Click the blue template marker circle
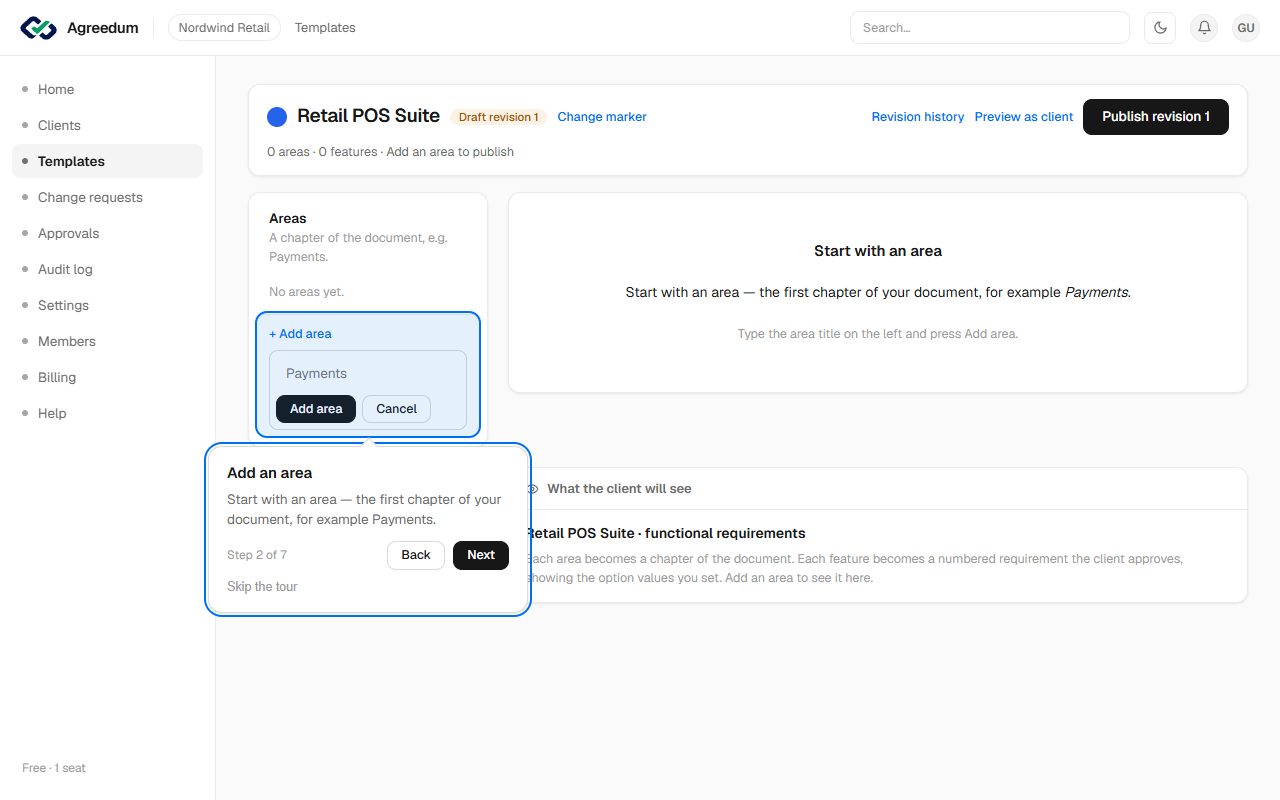1280x800 pixels. [x=277, y=117]
